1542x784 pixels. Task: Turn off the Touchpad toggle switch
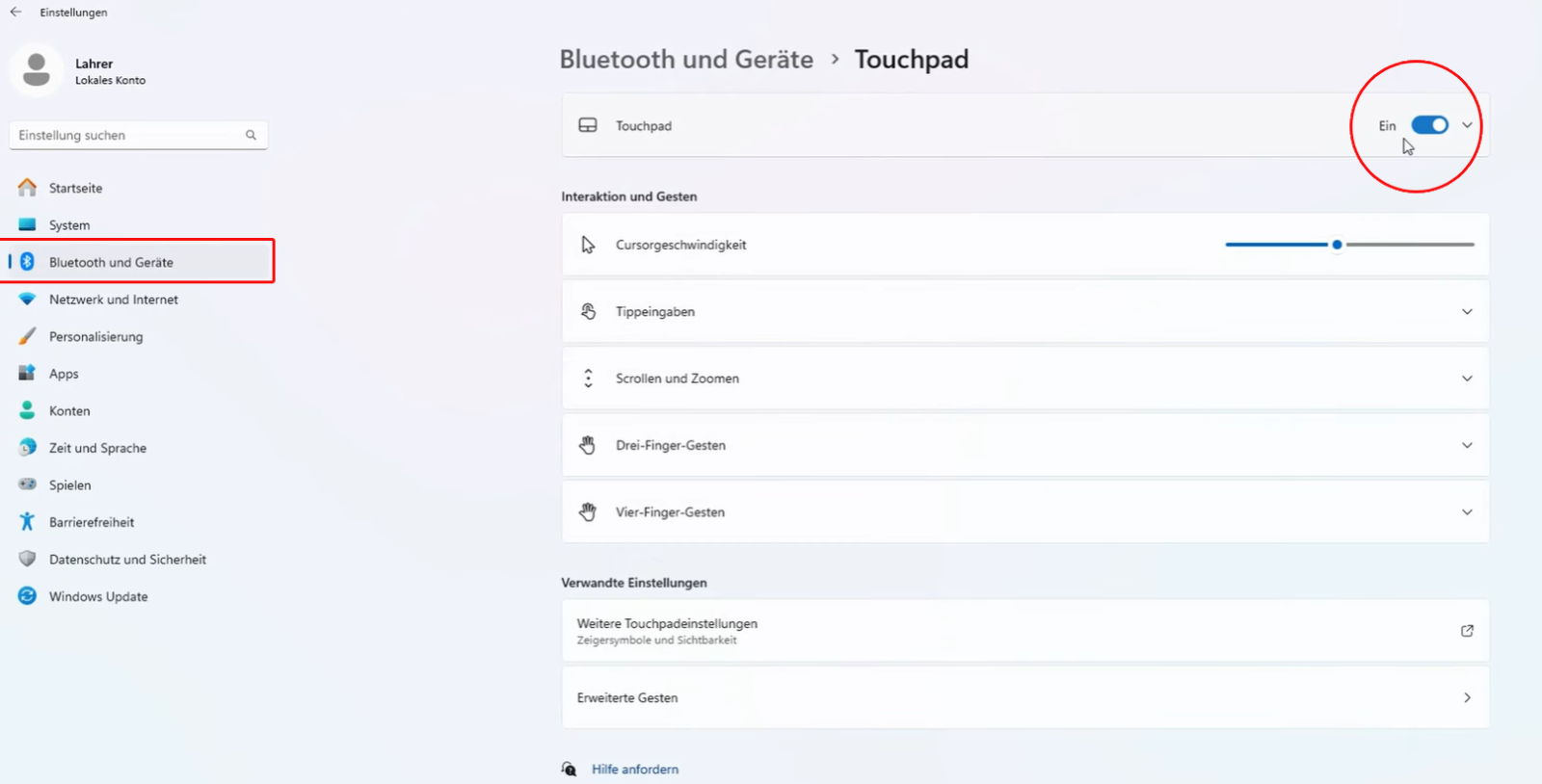(1429, 125)
